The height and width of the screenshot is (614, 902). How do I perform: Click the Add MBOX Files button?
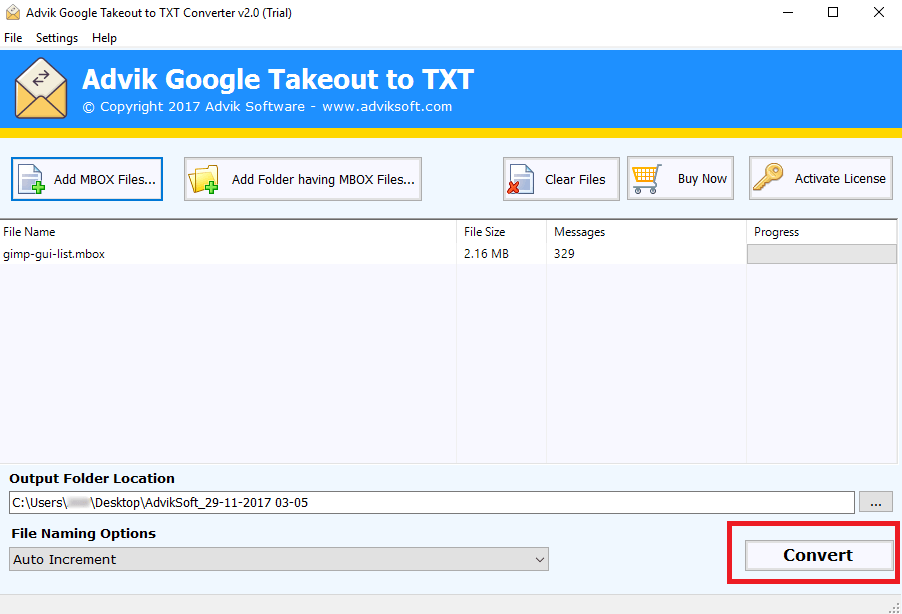(87, 179)
